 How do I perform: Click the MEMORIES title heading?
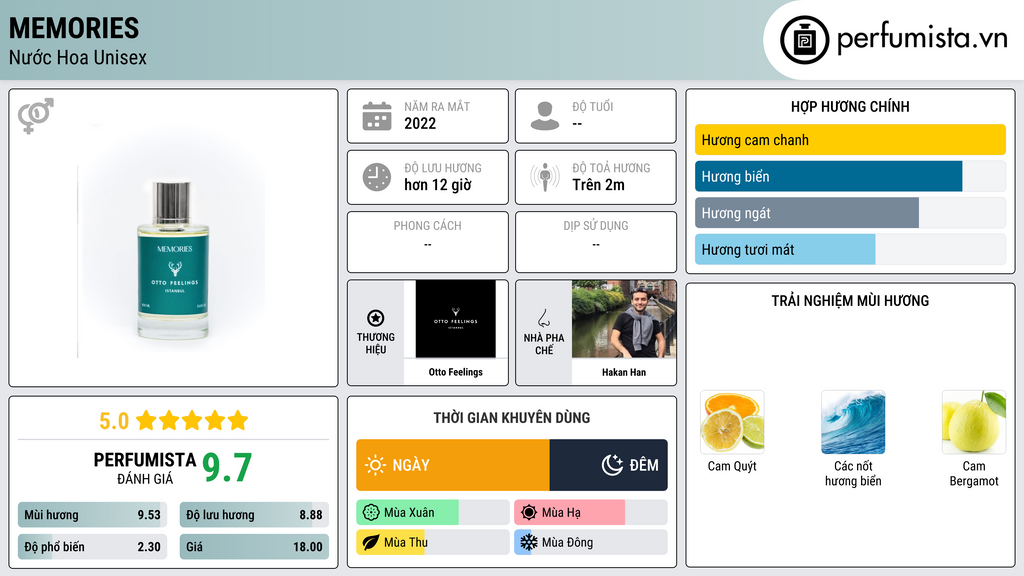tap(74, 28)
